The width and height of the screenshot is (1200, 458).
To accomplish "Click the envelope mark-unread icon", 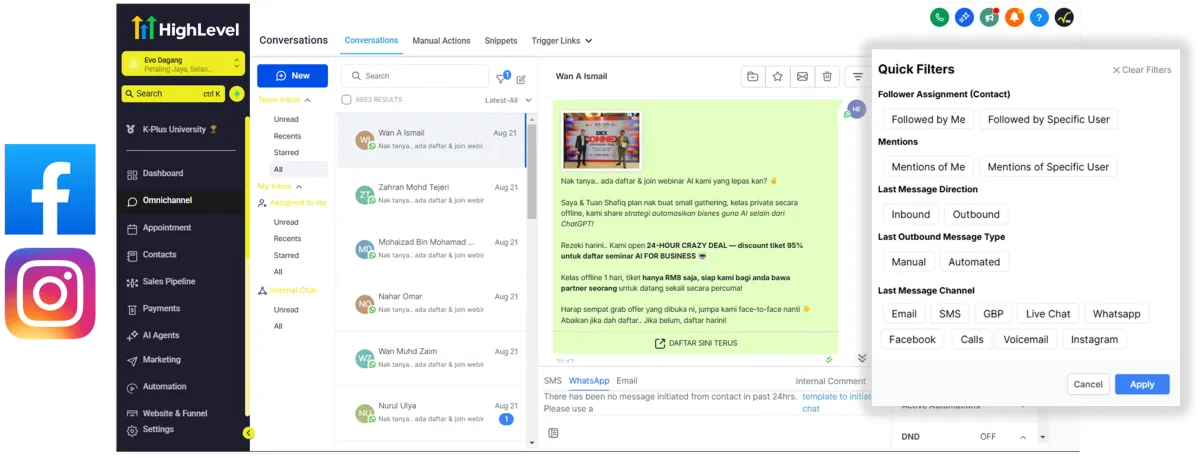I will tap(802, 76).
